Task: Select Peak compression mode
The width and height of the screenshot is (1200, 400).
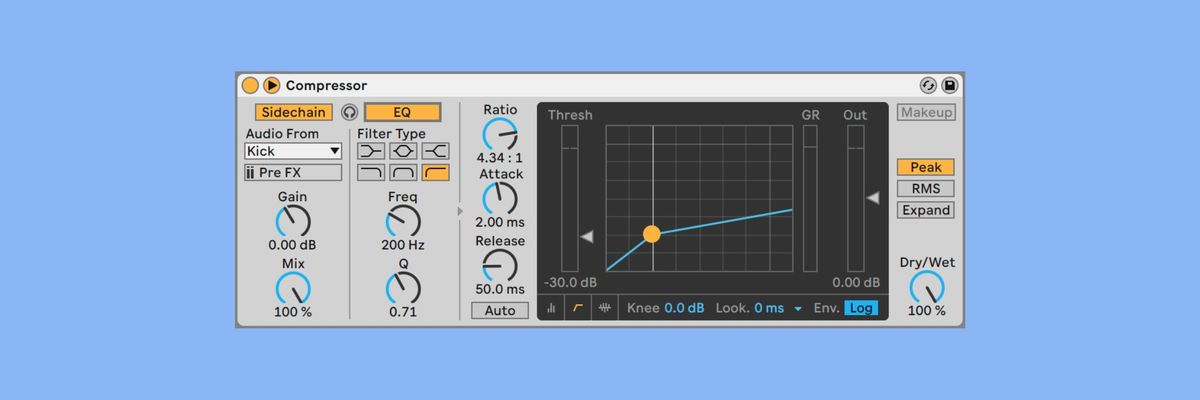Action: click(x=926, y=167)
